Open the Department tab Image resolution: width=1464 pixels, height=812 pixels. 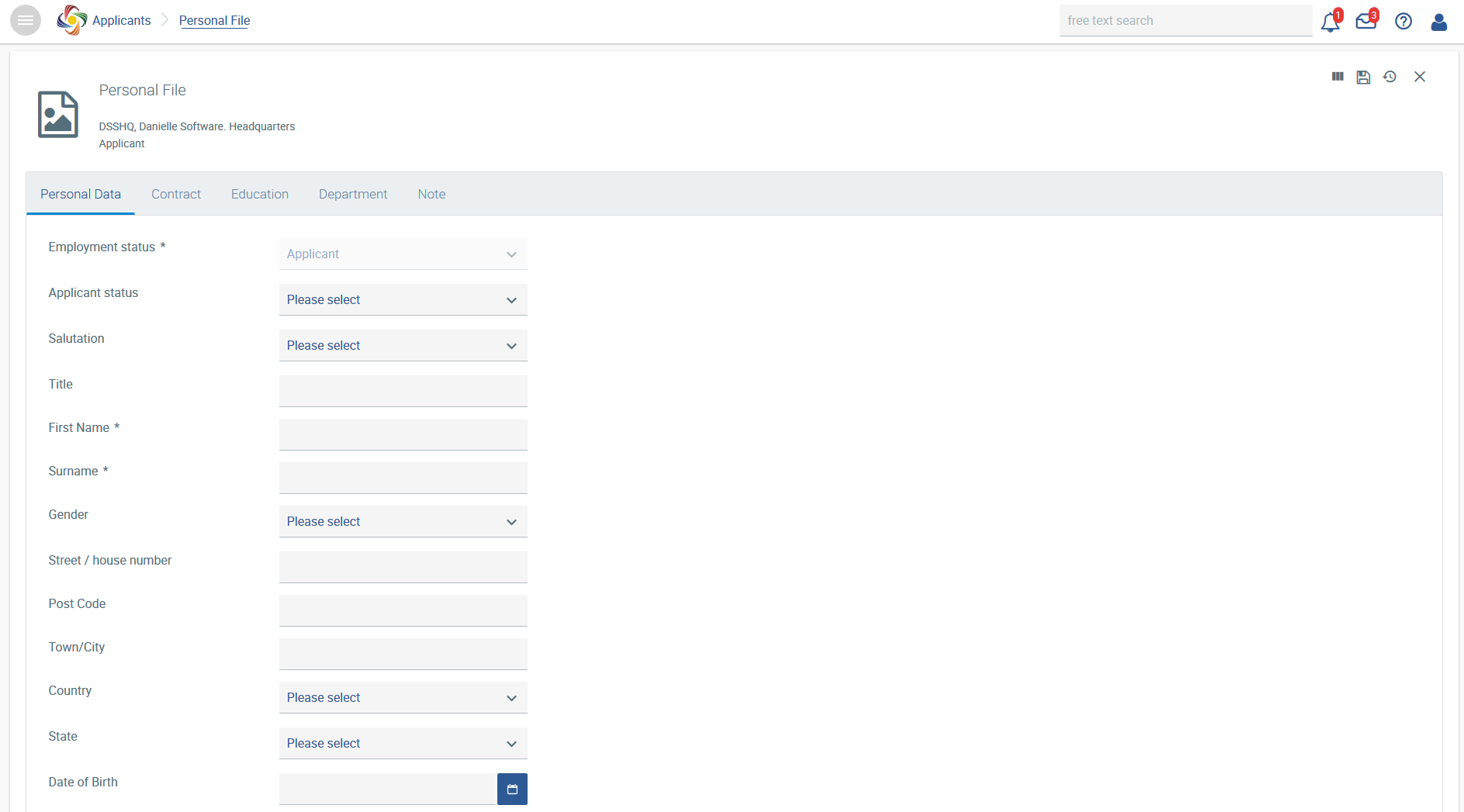[x=353, y=194]
